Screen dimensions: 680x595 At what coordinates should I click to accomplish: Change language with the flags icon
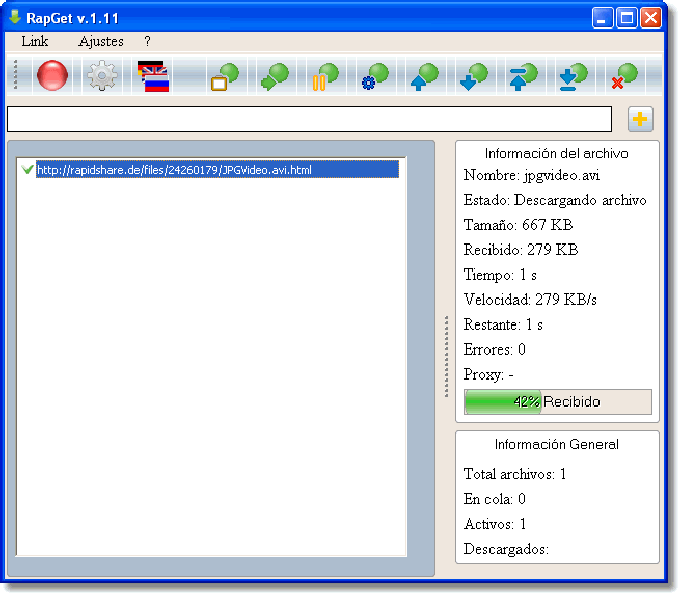click(153, 76)
